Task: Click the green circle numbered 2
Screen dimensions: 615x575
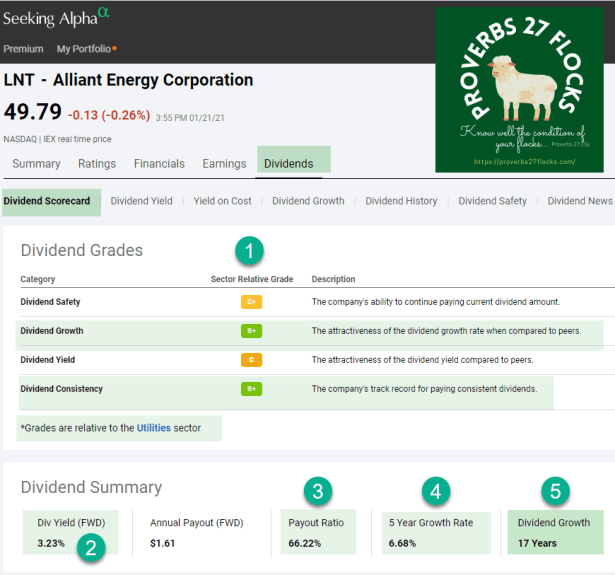Action: click(x=89, y=547)
